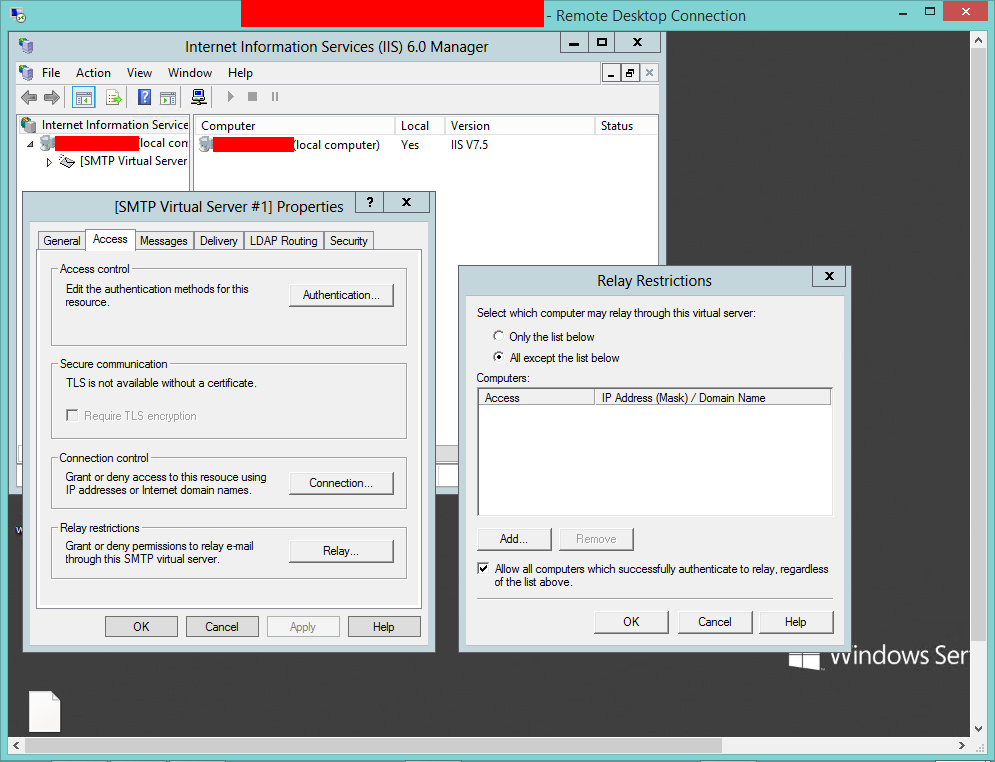Screen dimensions: 995x762
Task: Sort by the Status column header
Action: 626,126
